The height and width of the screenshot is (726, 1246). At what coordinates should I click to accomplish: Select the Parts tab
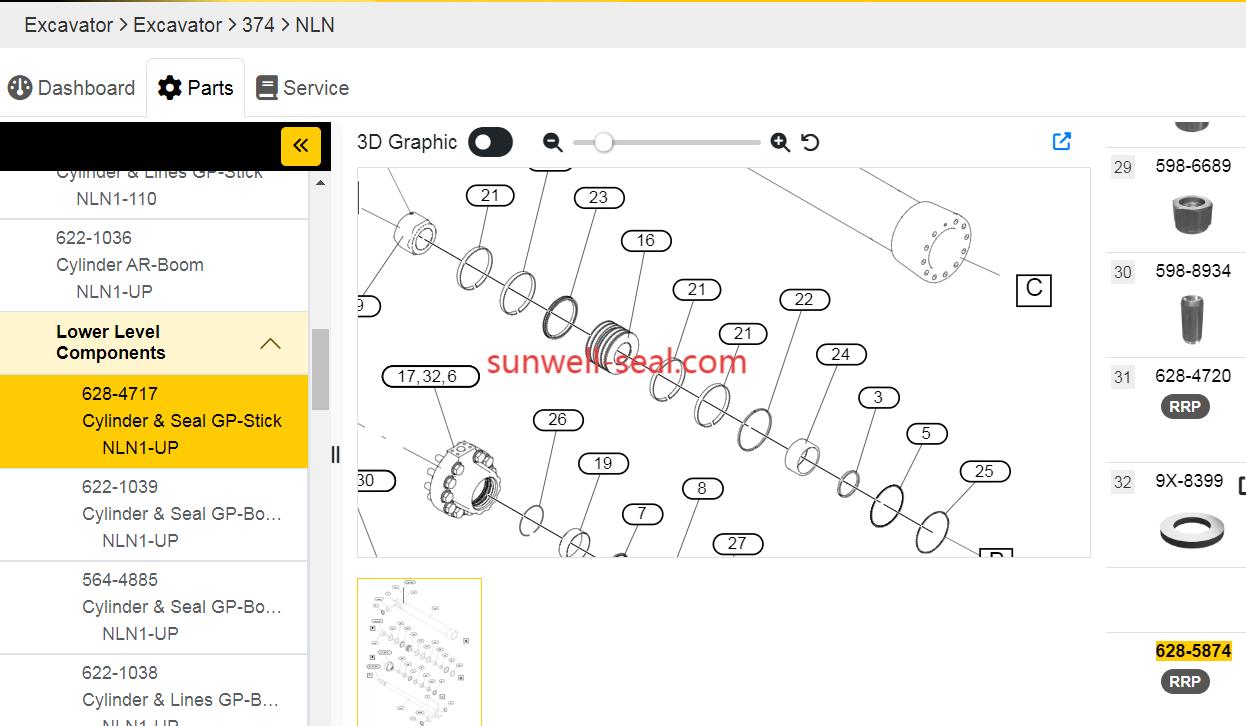click(x=196, y=88)
